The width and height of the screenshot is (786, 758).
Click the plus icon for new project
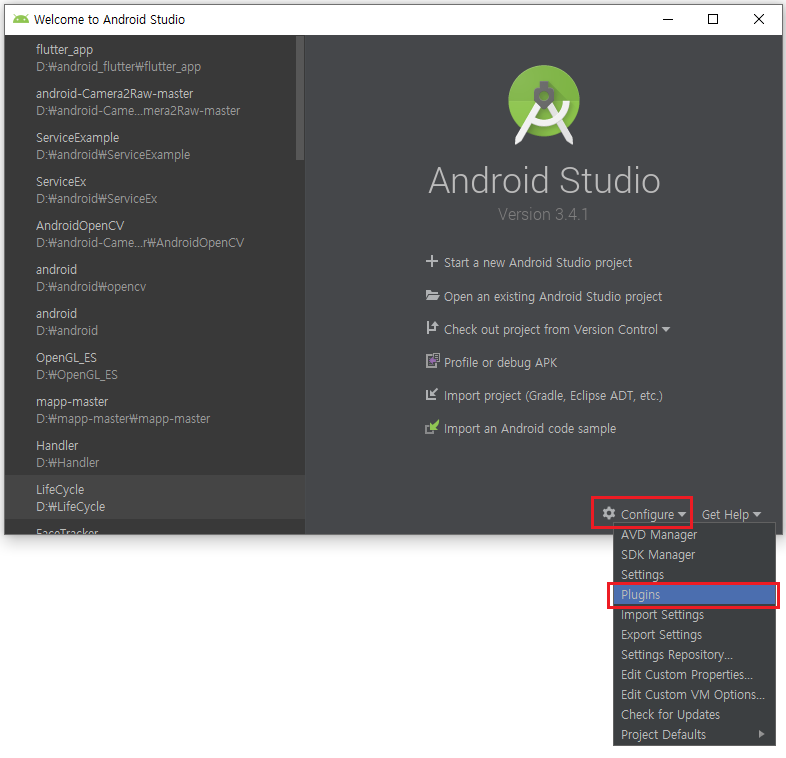pyautogui.click(x=432, y=261)
